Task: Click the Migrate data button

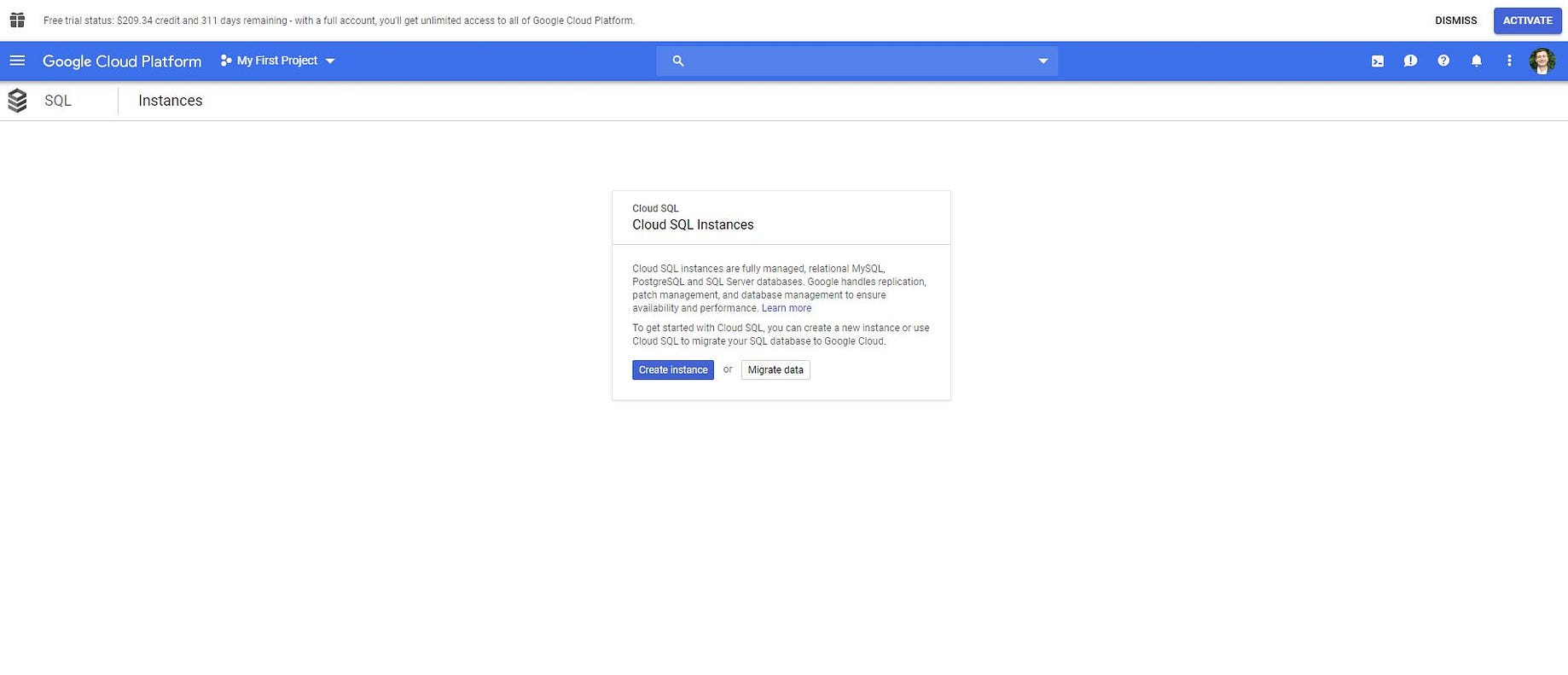Action: tap(775, 370)
